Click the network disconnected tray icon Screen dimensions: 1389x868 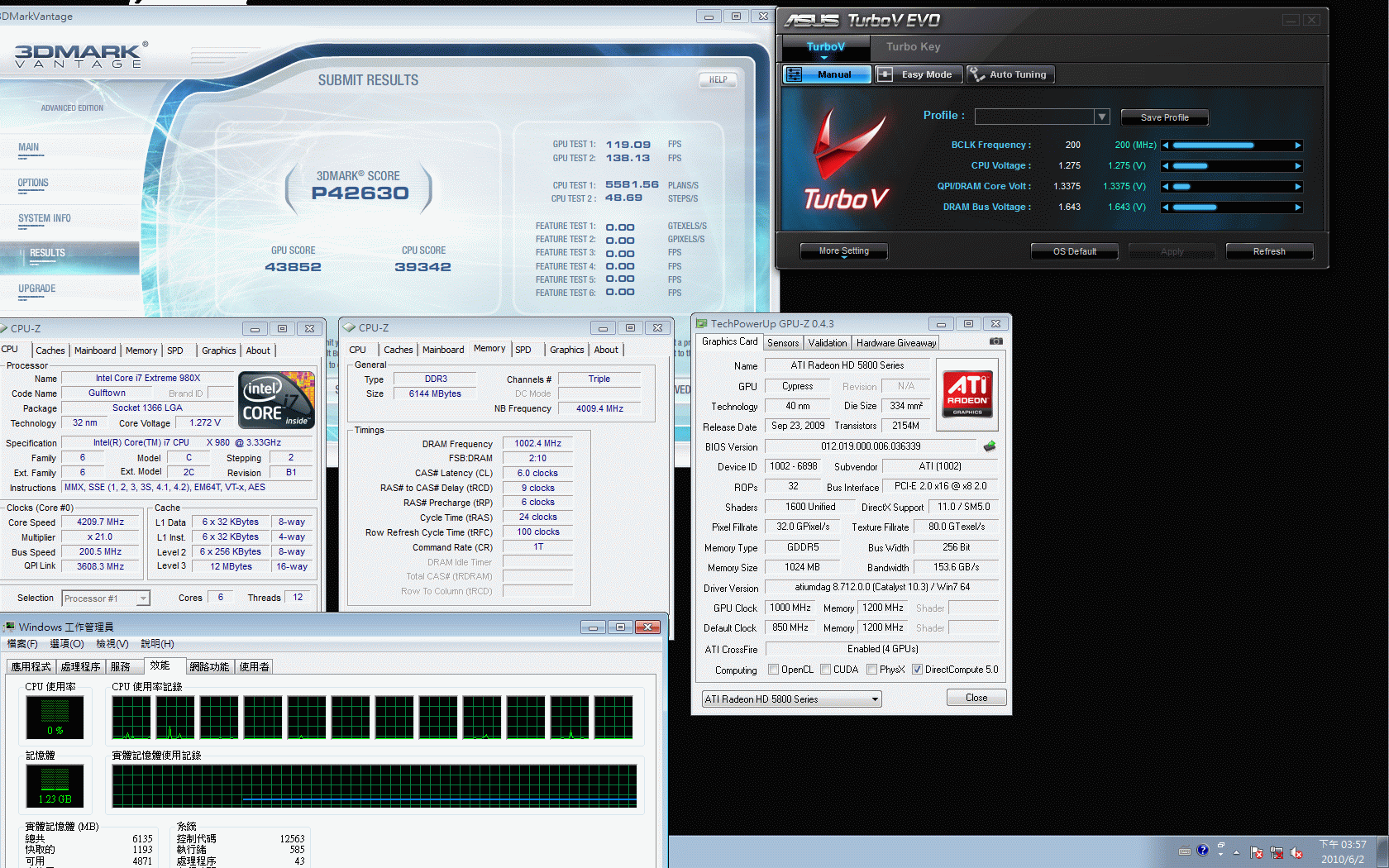tap(1277, 852)
